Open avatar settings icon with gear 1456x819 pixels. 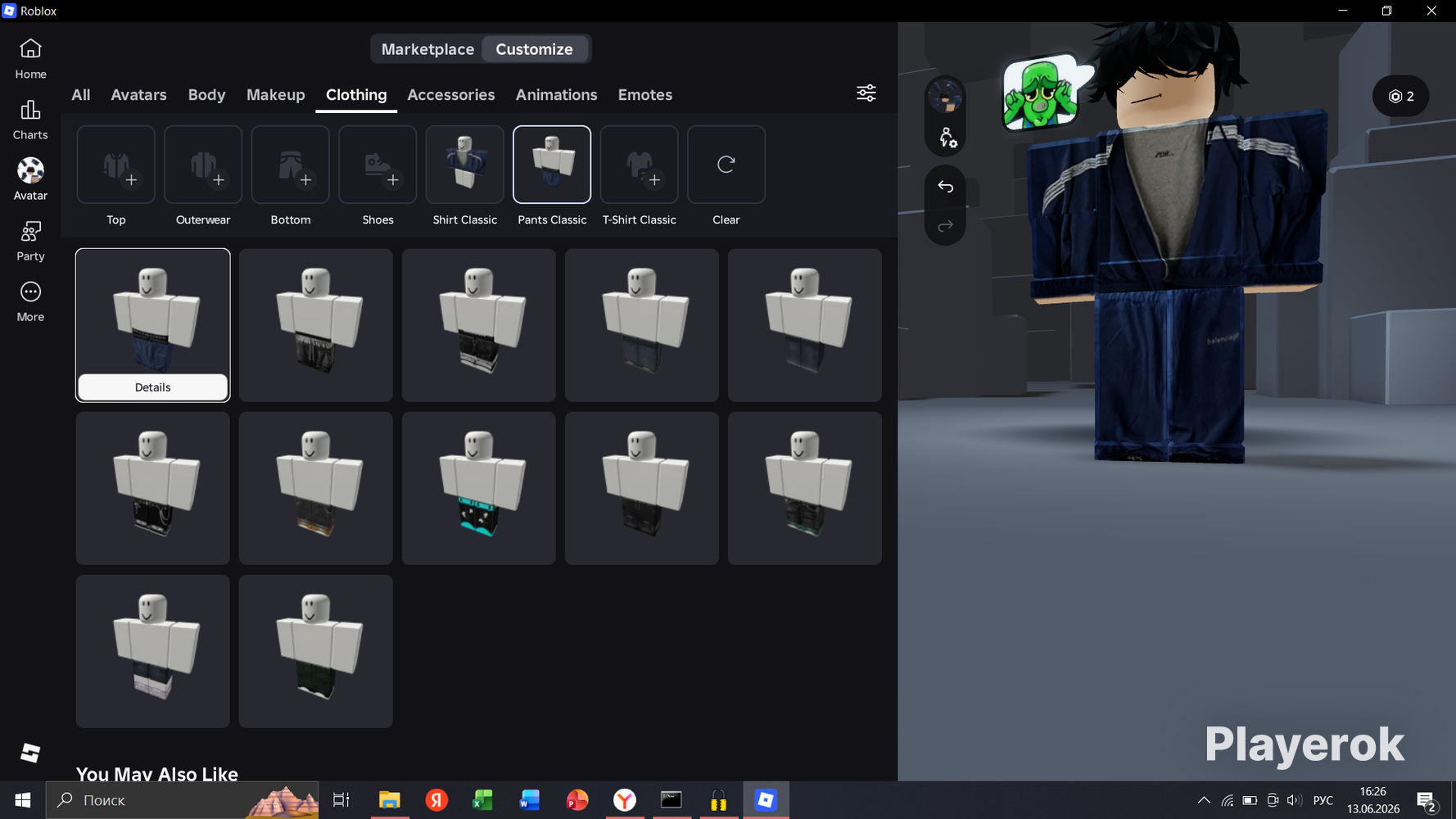(947, 138)
